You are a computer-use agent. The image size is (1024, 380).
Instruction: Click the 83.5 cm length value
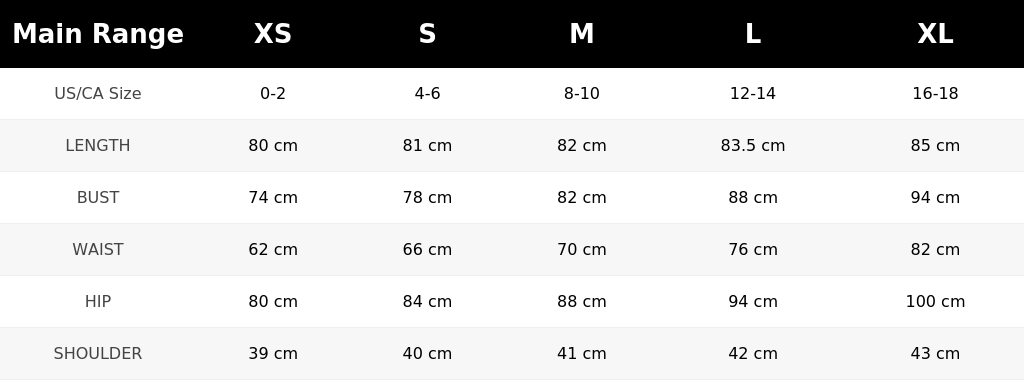[753, 146]
